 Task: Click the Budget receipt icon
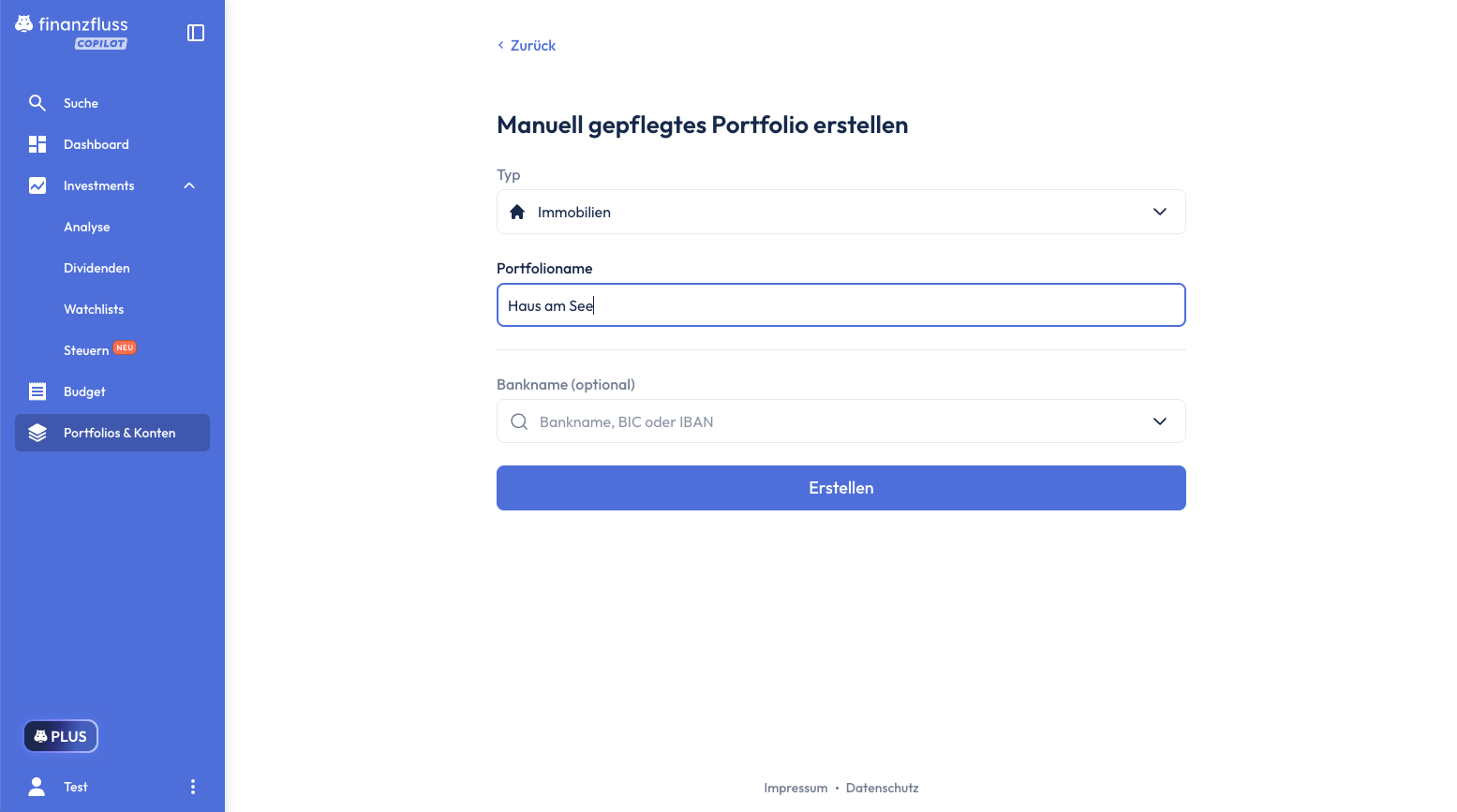pyautogui.click(x=37, y=391)
